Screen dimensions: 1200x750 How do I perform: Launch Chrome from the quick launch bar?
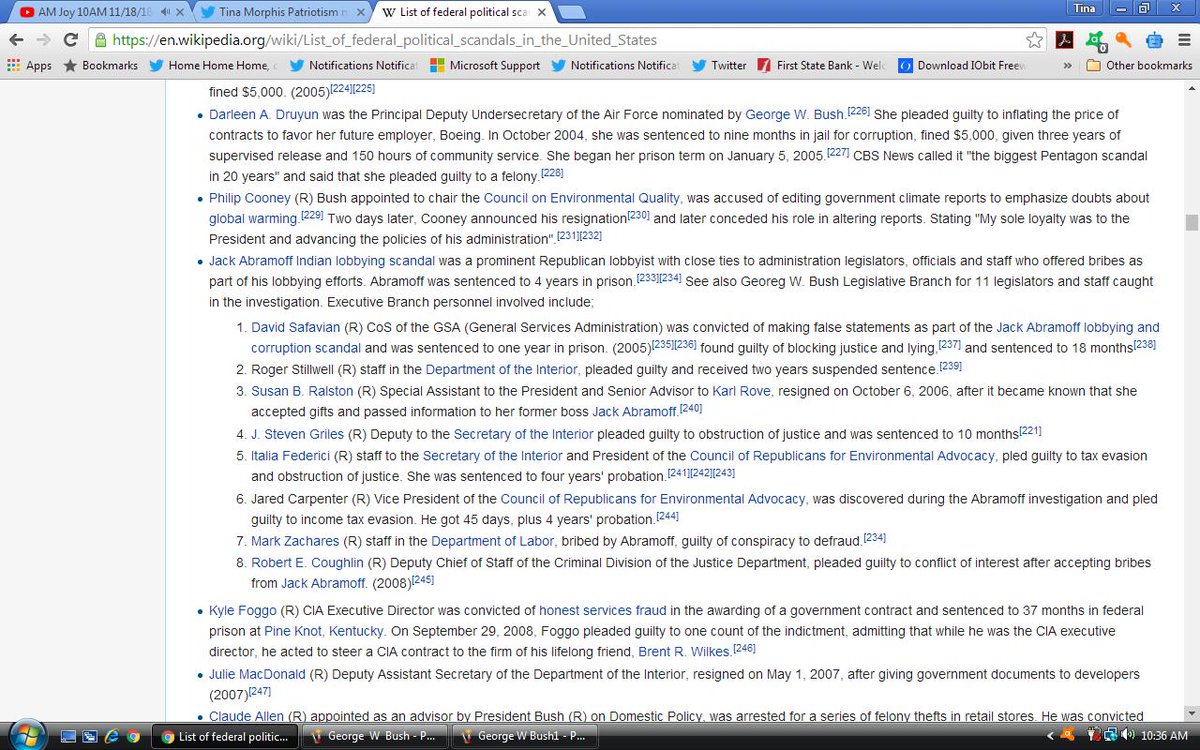(133, 737)
